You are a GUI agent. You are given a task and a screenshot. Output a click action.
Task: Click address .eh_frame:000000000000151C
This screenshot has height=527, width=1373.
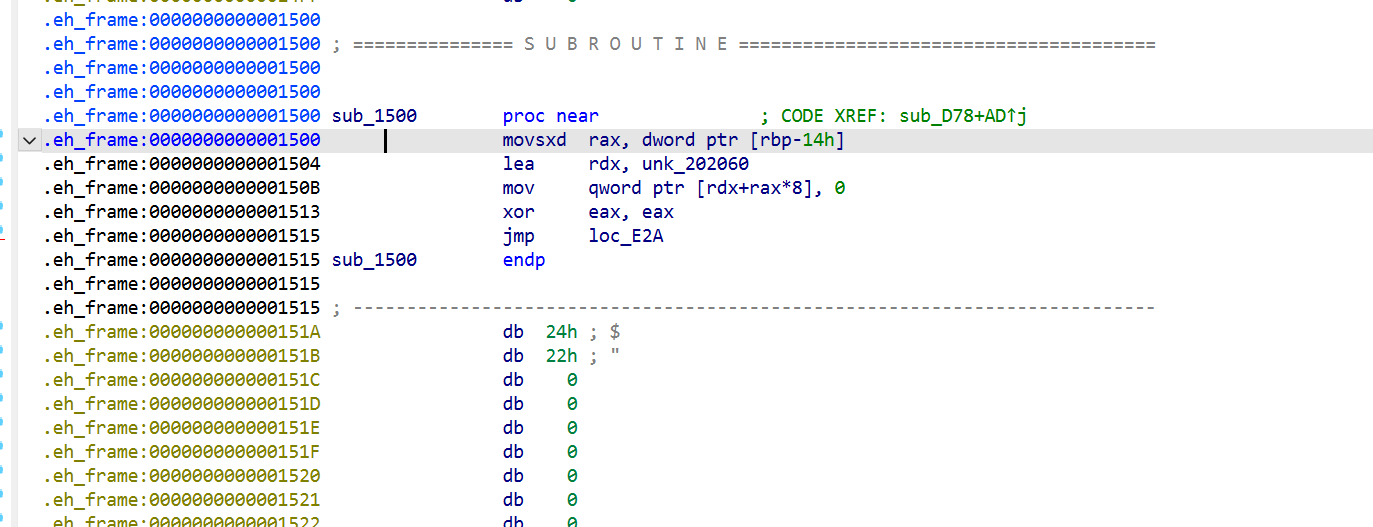coord(182,380)
